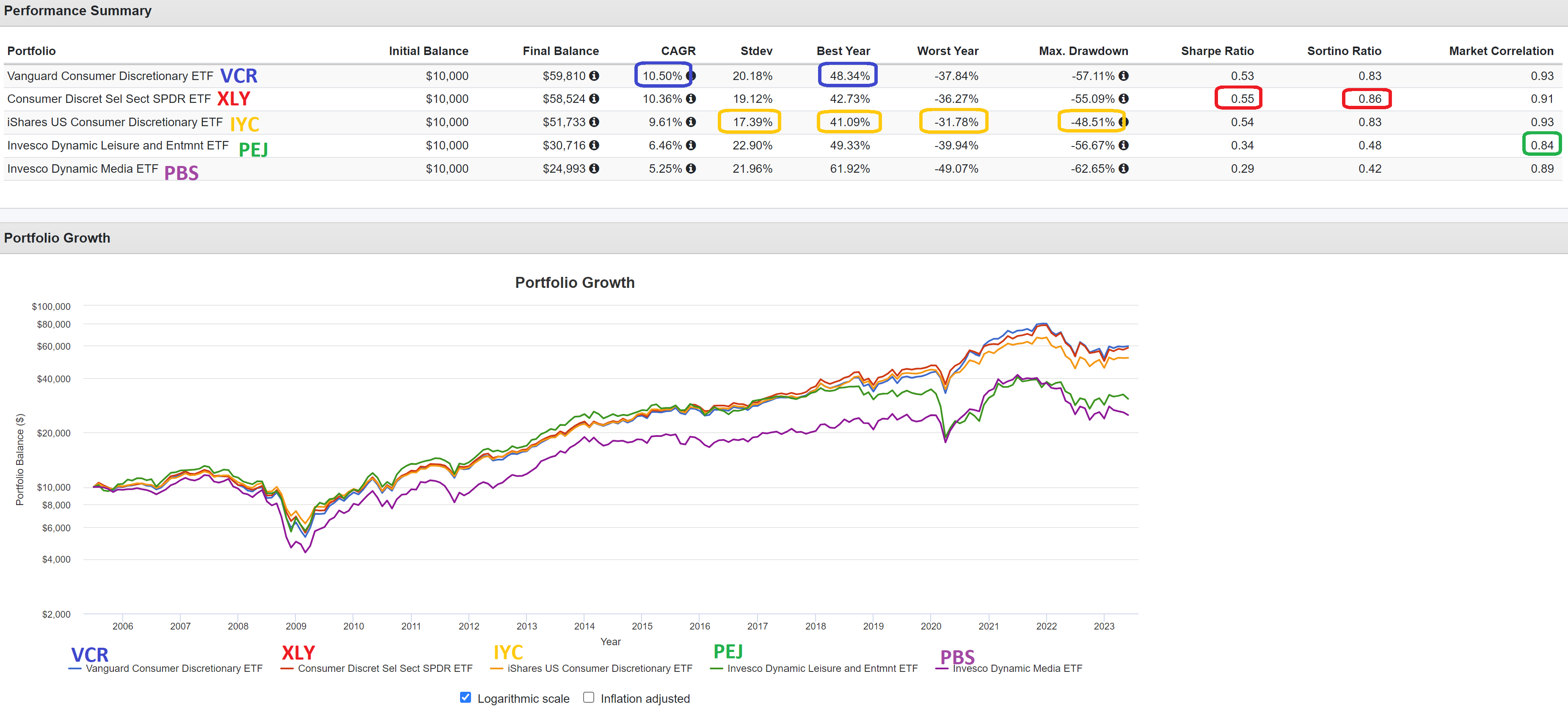Select the Invesco Dynamic Leisure and Entmnt ETF name
1568x707 pixels.
click(x=118, y=145)
